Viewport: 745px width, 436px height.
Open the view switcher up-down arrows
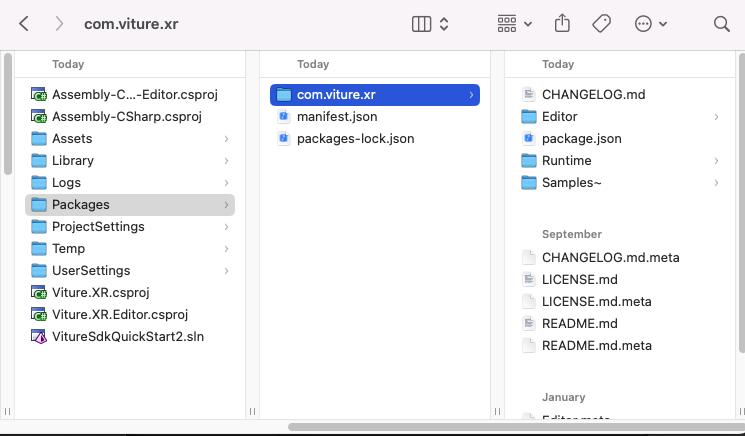[x=444, y=24]
